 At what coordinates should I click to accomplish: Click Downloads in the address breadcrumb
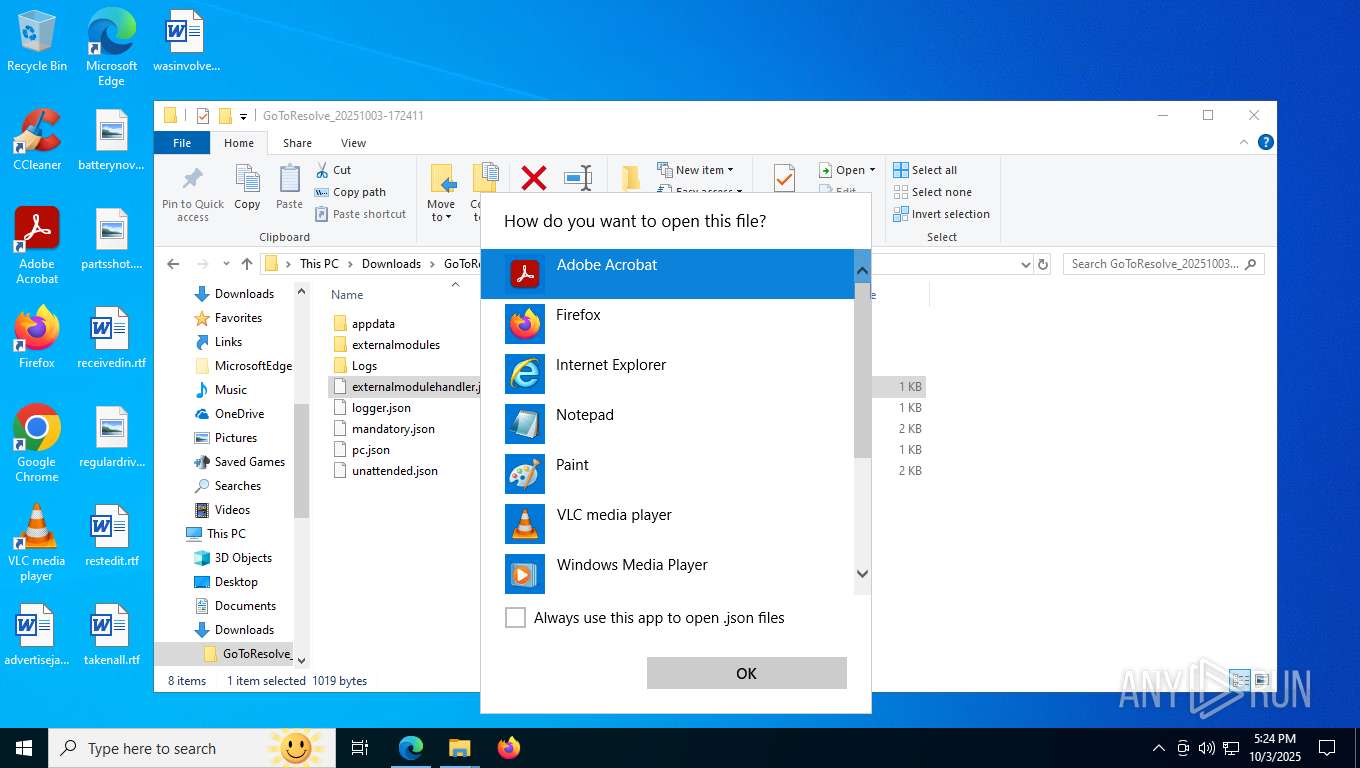tap(391, 264)
